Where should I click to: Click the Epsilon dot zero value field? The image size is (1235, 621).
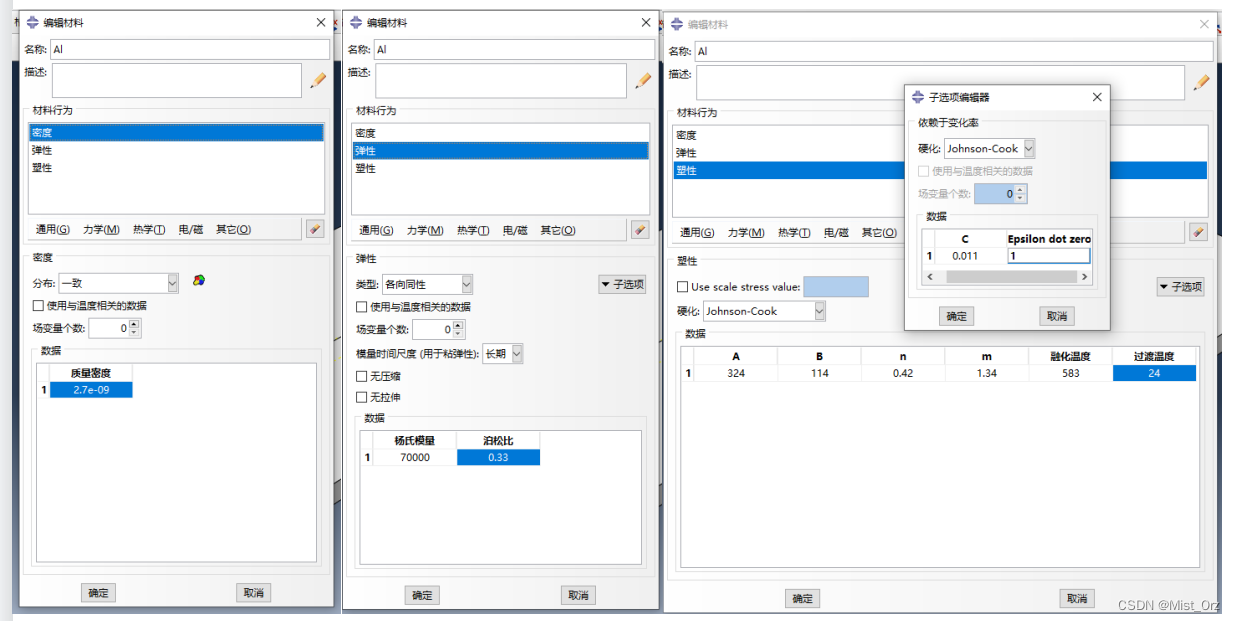click(x=1048, y=256)
